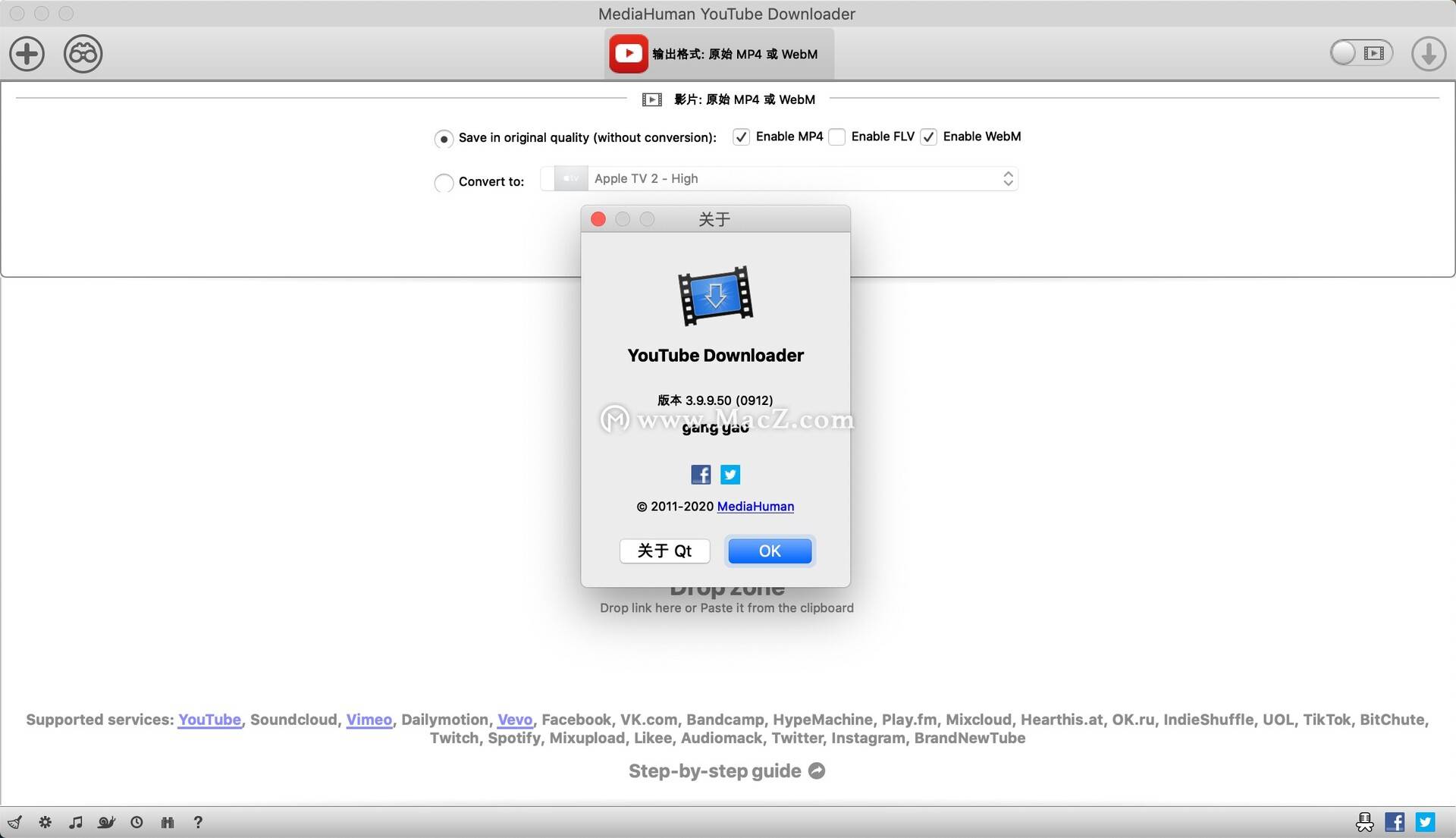This screenshot has width=1456, height=838.
Task: Select Save in original quality radio
Action: tap(444, 139)
